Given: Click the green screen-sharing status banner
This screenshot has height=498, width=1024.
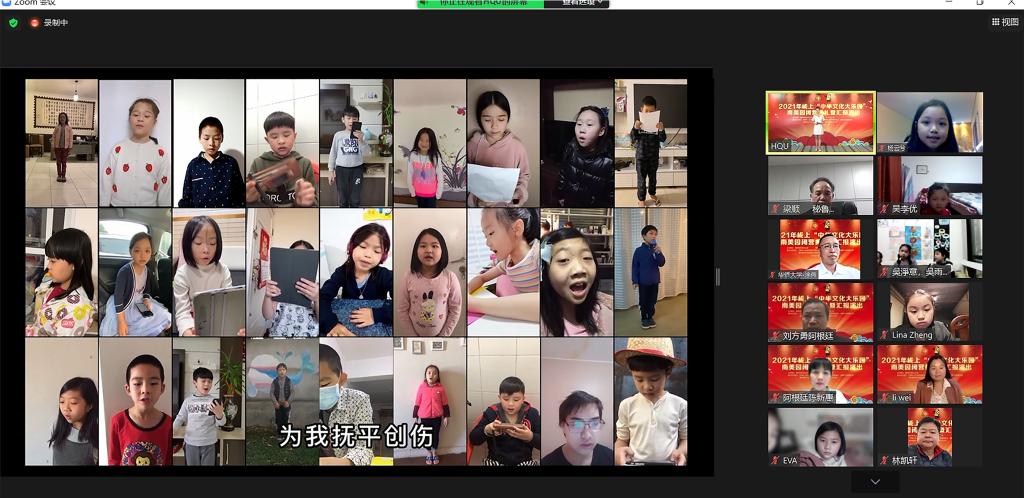Looking at the screenshot, I should 480,3.
